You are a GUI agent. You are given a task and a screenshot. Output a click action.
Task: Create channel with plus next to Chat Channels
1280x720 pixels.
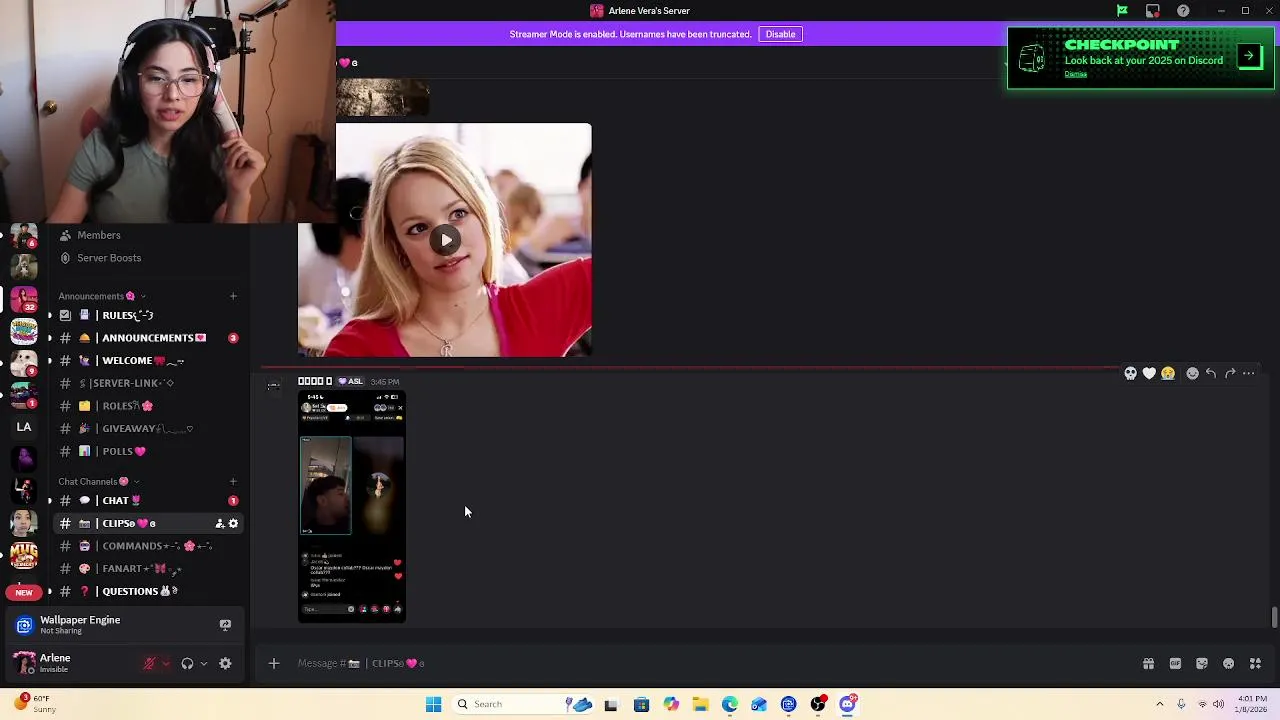[233, 482]
